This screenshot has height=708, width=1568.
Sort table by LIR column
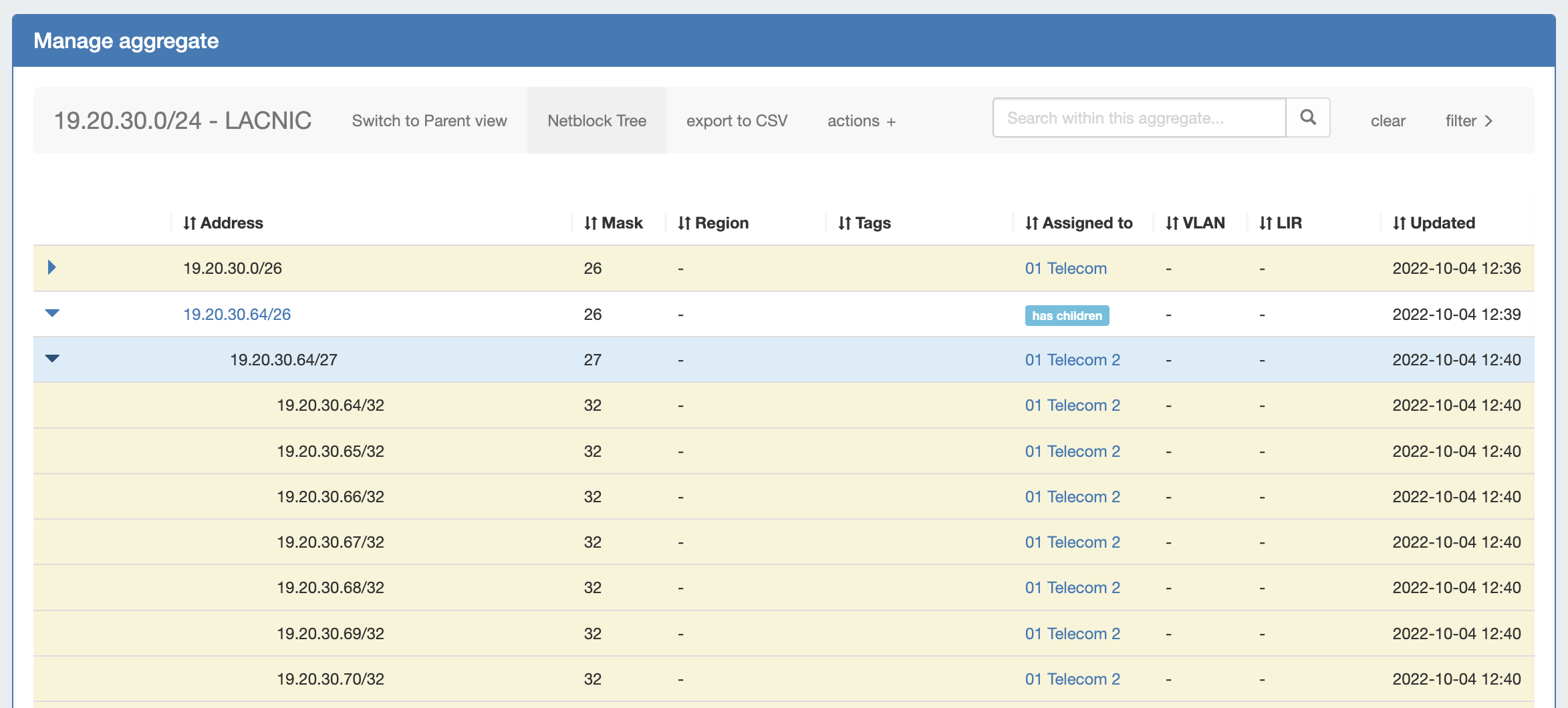click(1281, 223)
